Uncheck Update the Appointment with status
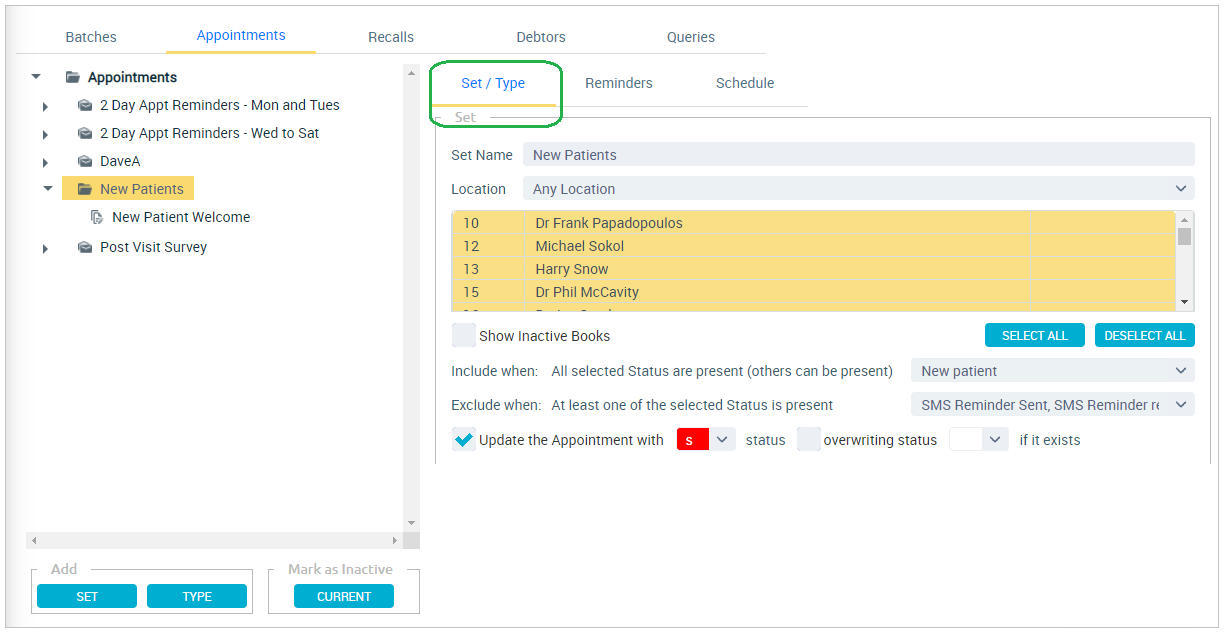 pos(464,439)
